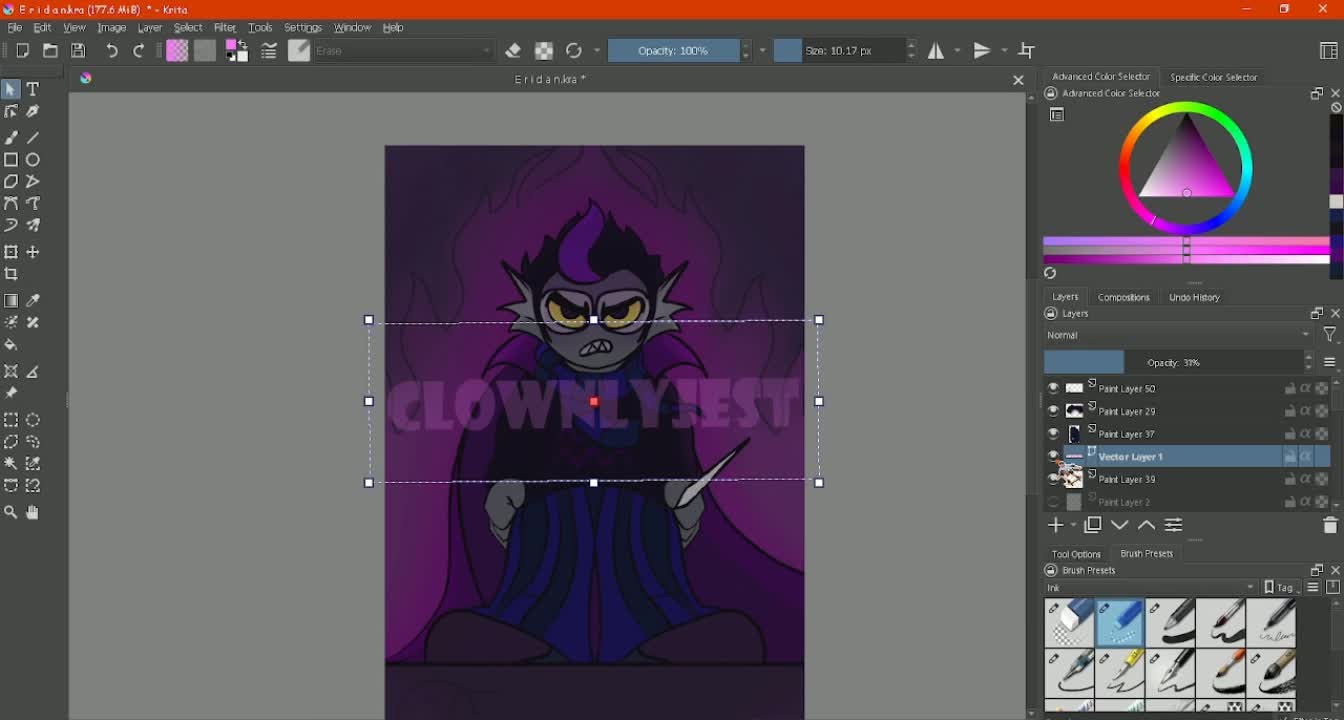1344x720 pixels.
Task: Open layer properties sliders icon
Action: 1174,525
